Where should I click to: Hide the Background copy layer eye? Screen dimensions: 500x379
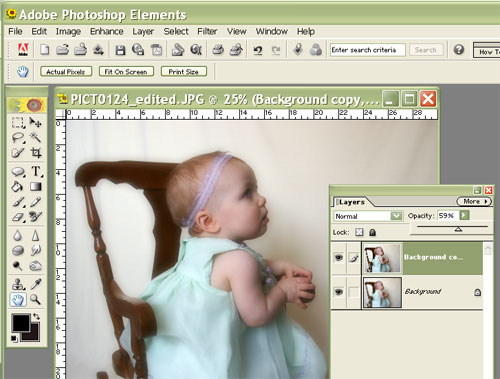tap(339, 257)
